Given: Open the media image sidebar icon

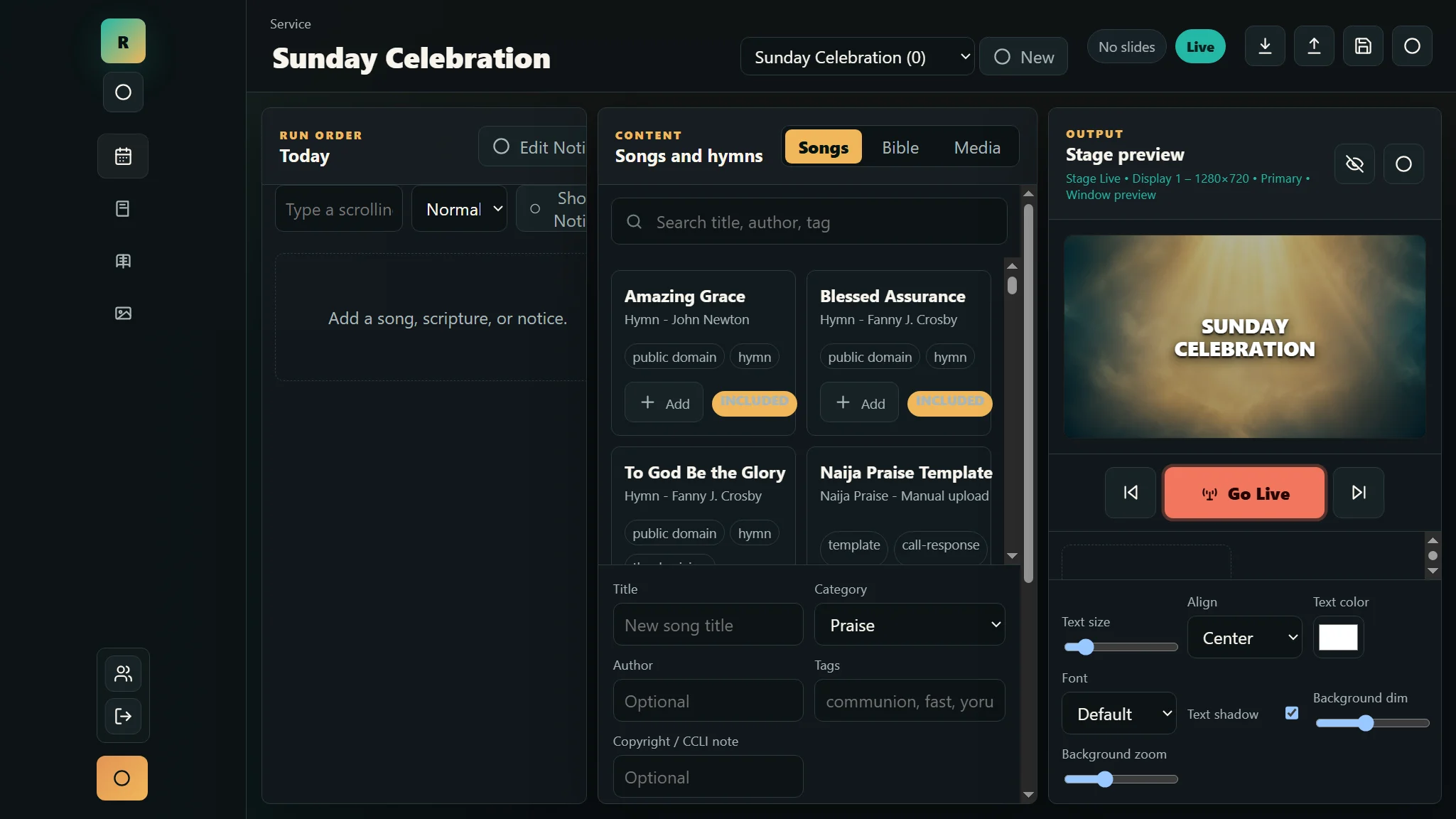Looking at the screenshot, I should click(123, 314).
